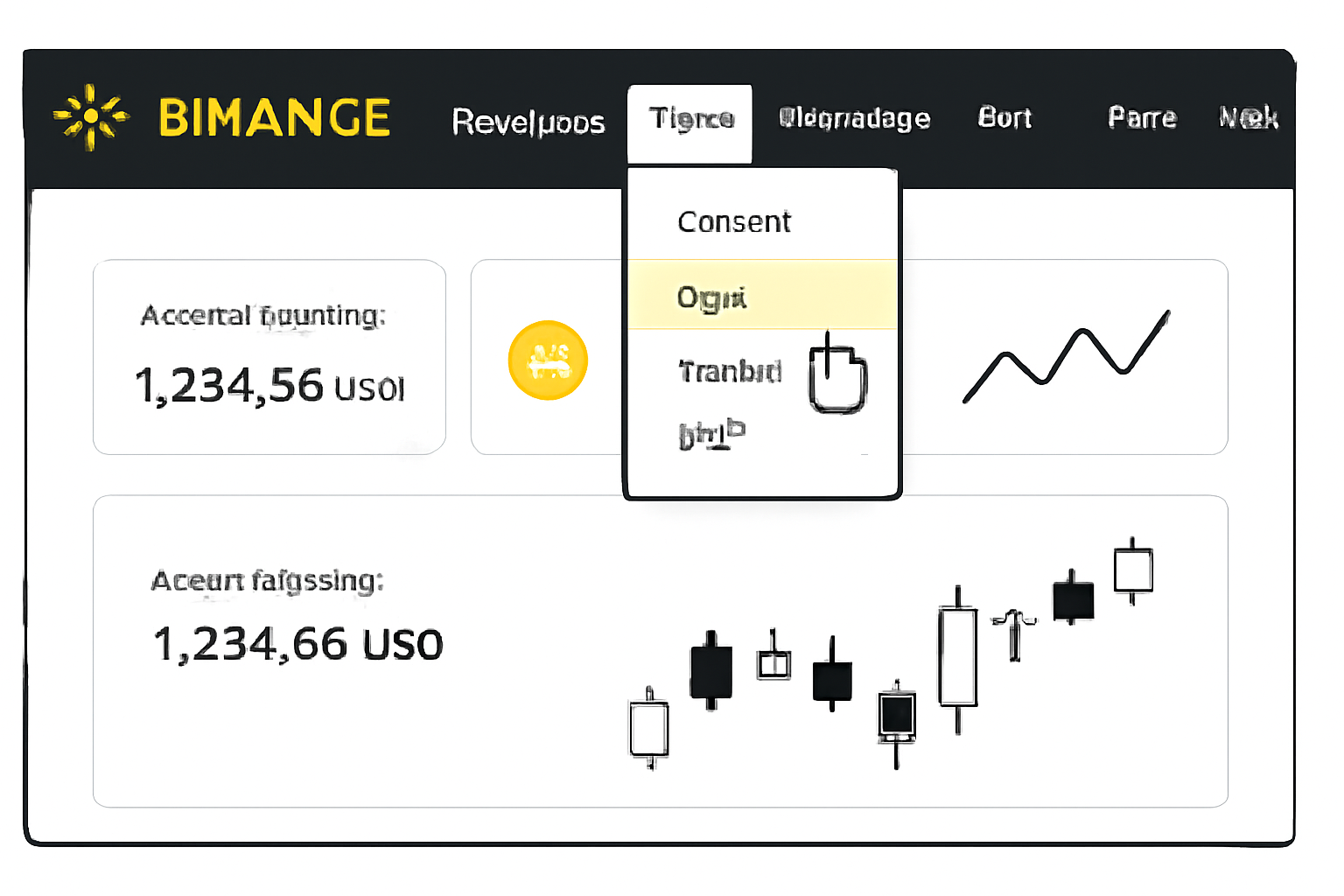Screen dimensions: 1344x896
Task: Click the BIMANGE brand name
Action: point(274,118)
